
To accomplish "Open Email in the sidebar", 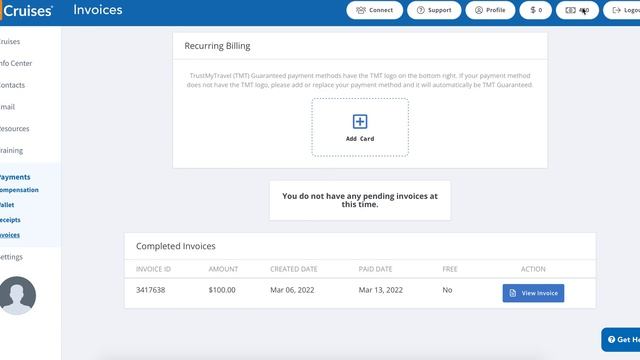I will (7, 107).
